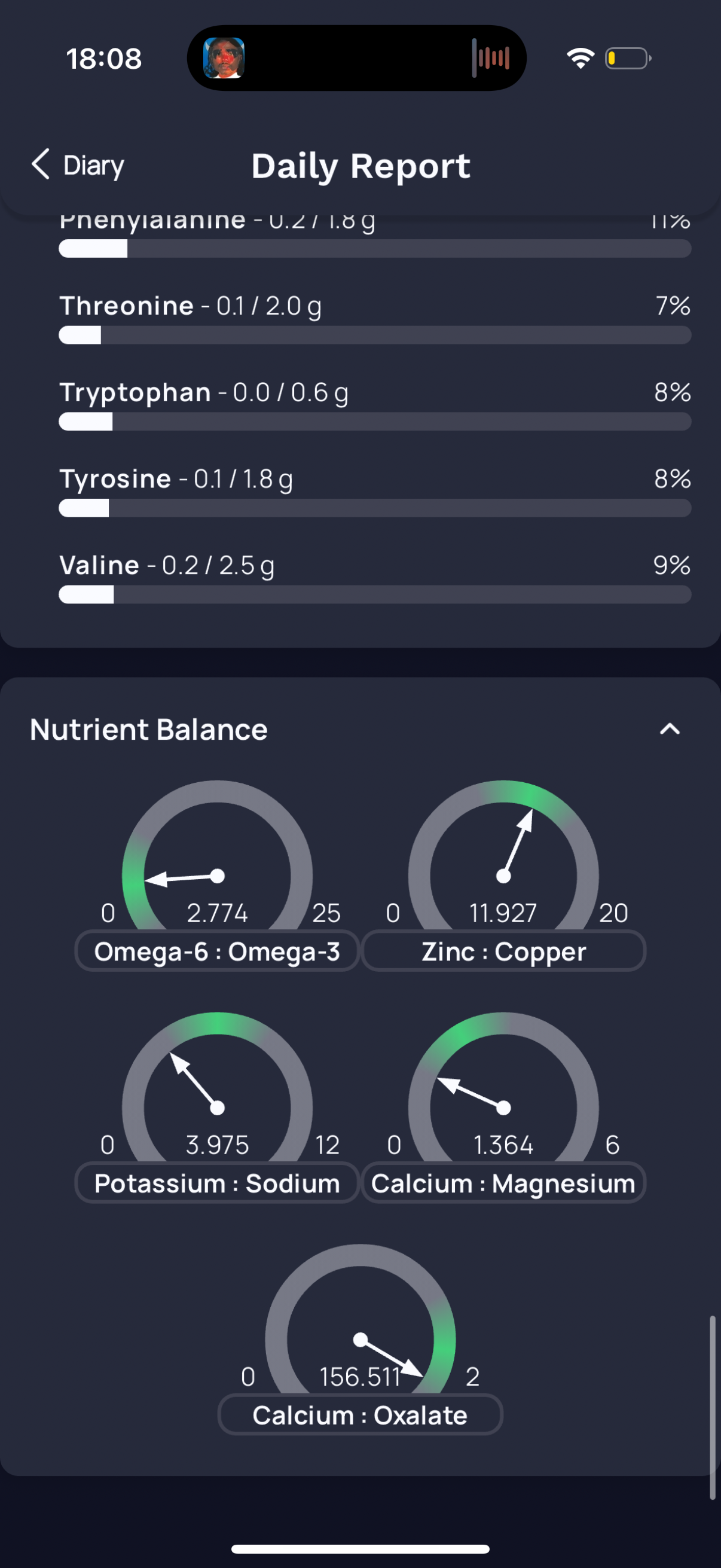Tap the Omega-6 : Omega-3 label

(x=217, y=951)
